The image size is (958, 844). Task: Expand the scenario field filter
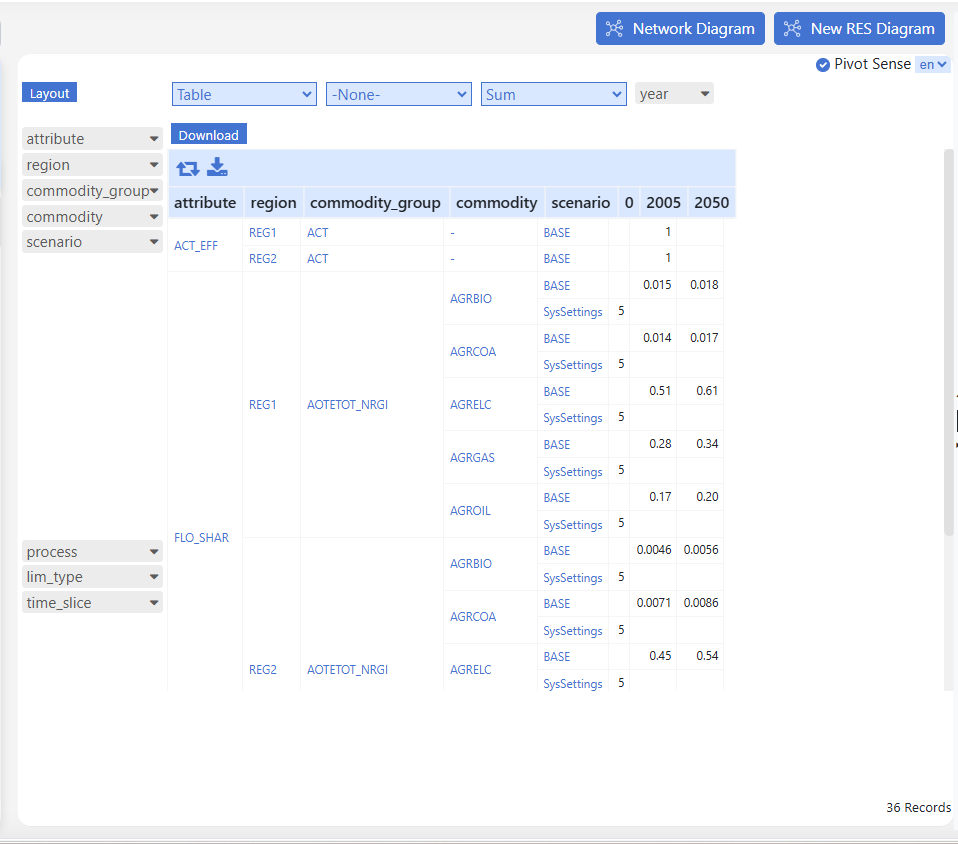[x=92, y=242]
